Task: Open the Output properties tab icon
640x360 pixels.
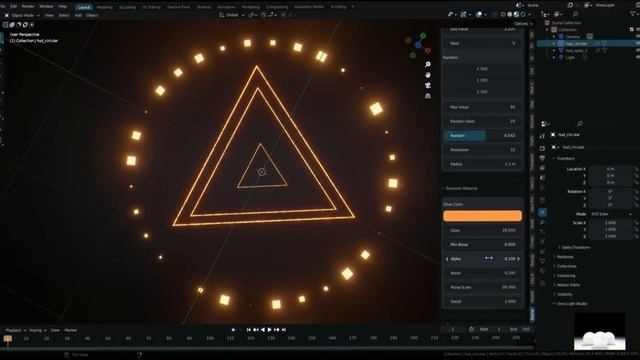Action: pyautogui.click(x=542, y=158)
